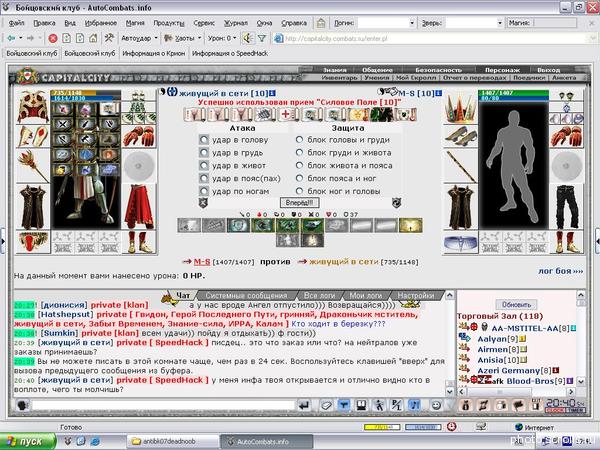Screen dimensions: 600x450
Task: Open the Журнал menu
Action: pyautogui.click(x=235, y=23)
